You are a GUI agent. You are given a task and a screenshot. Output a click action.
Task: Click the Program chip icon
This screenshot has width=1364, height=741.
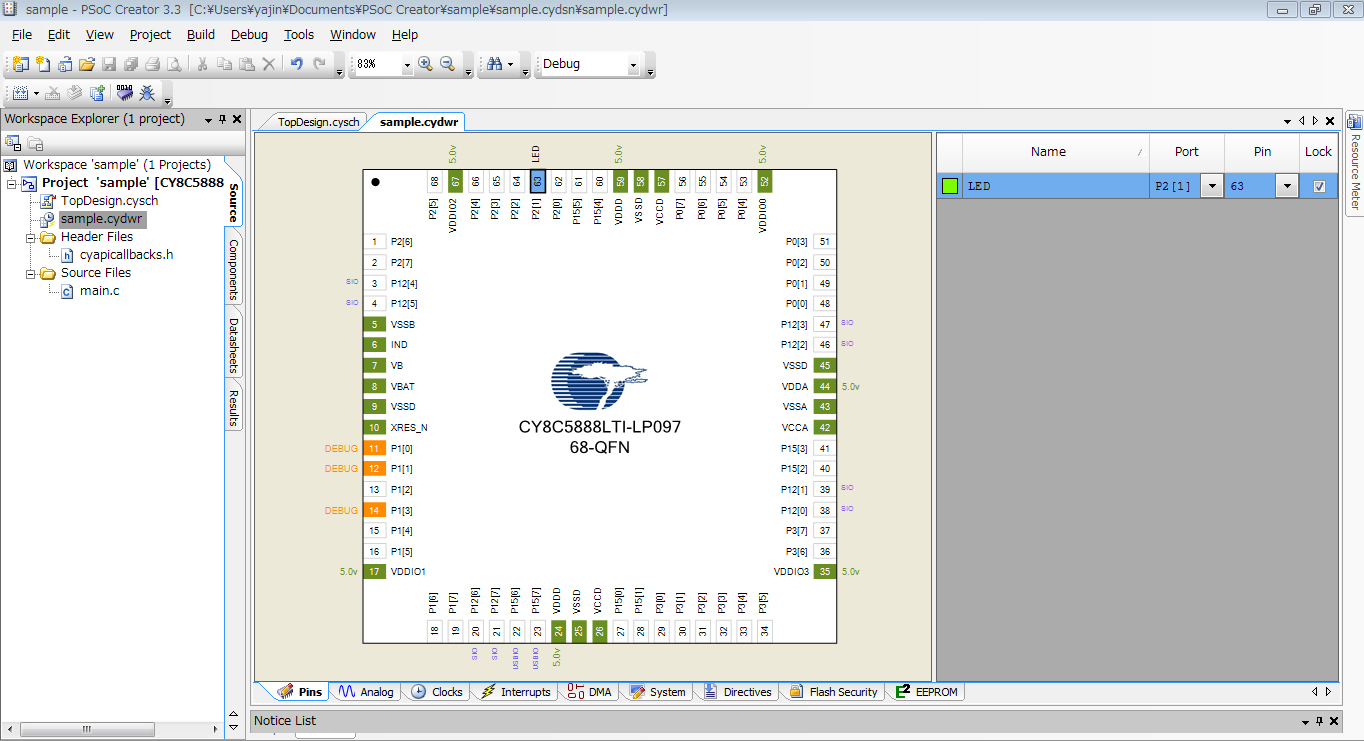[x=125, y=93]
